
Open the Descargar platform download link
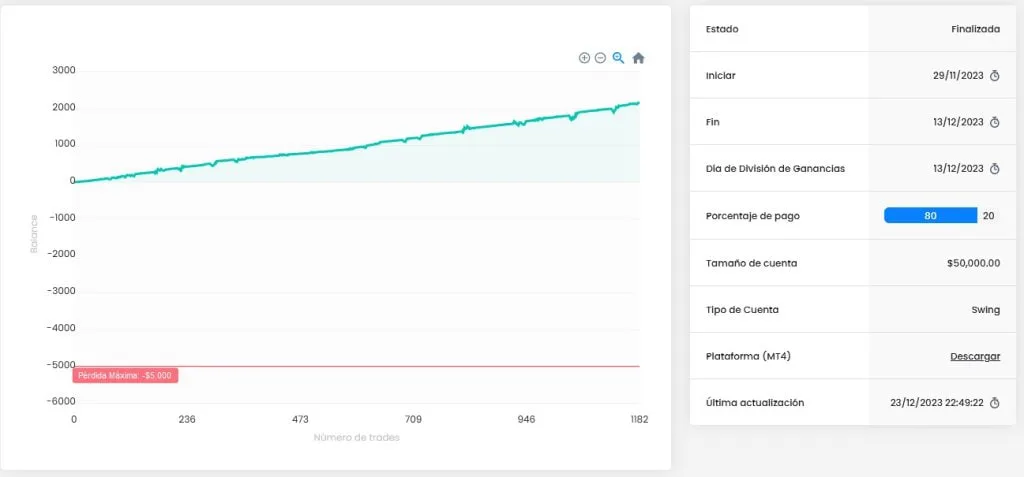coord(975,356)
